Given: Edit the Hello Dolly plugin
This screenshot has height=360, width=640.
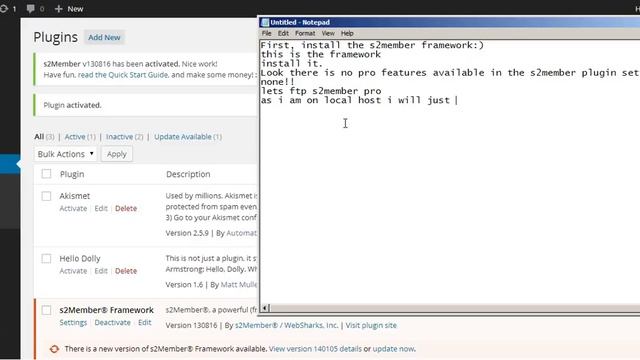Looking at the screenshot, I should [x=101, y=271].
